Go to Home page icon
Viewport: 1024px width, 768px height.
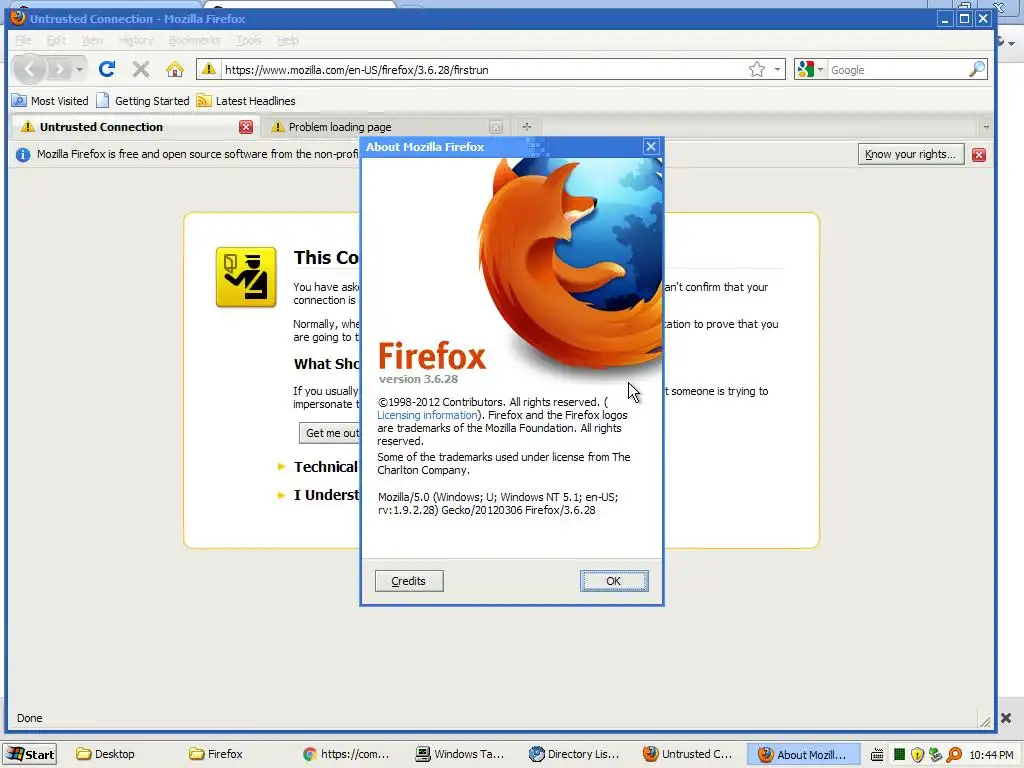coord(174,69)
